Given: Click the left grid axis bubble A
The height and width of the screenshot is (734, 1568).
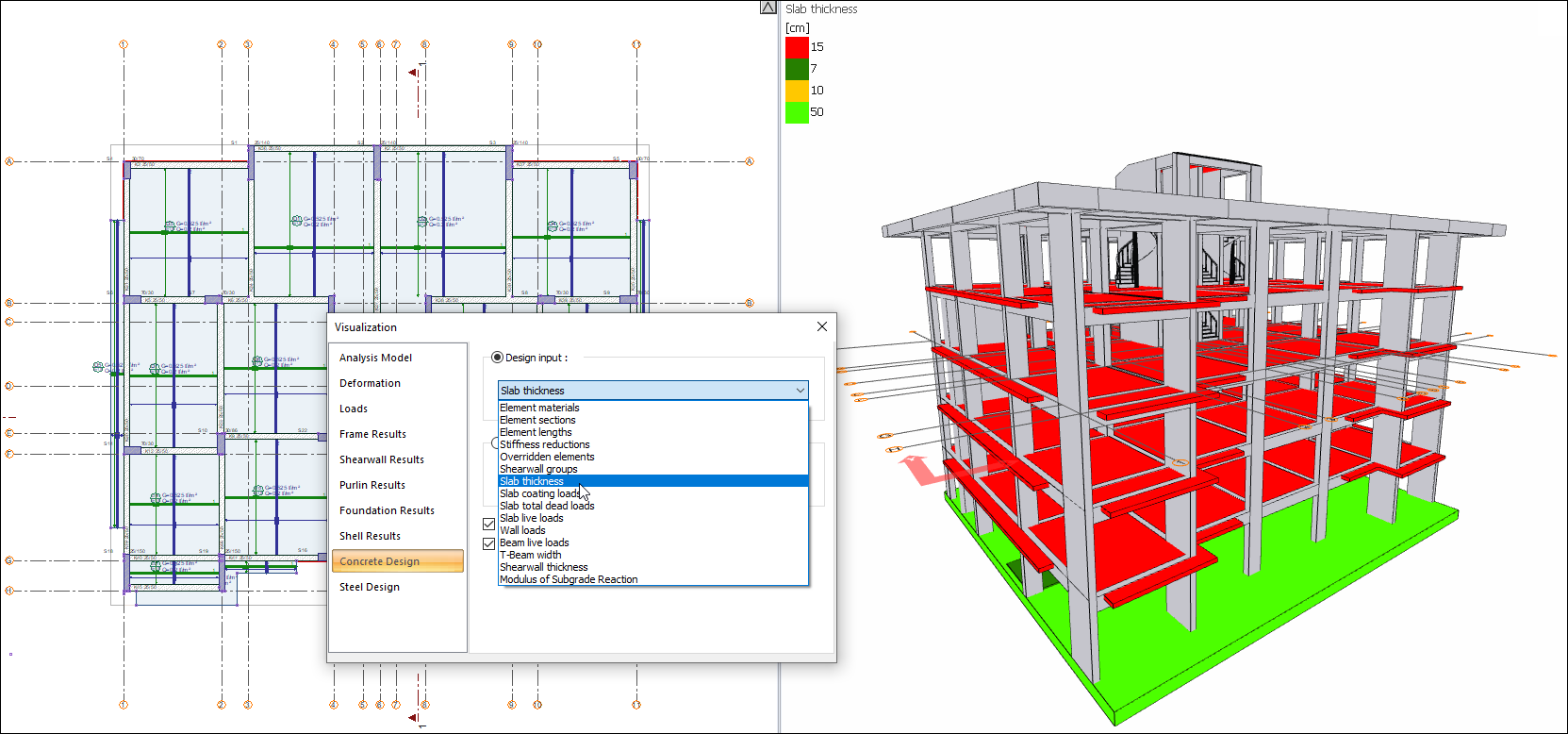Looking at the screenshot, I should 9,161.
